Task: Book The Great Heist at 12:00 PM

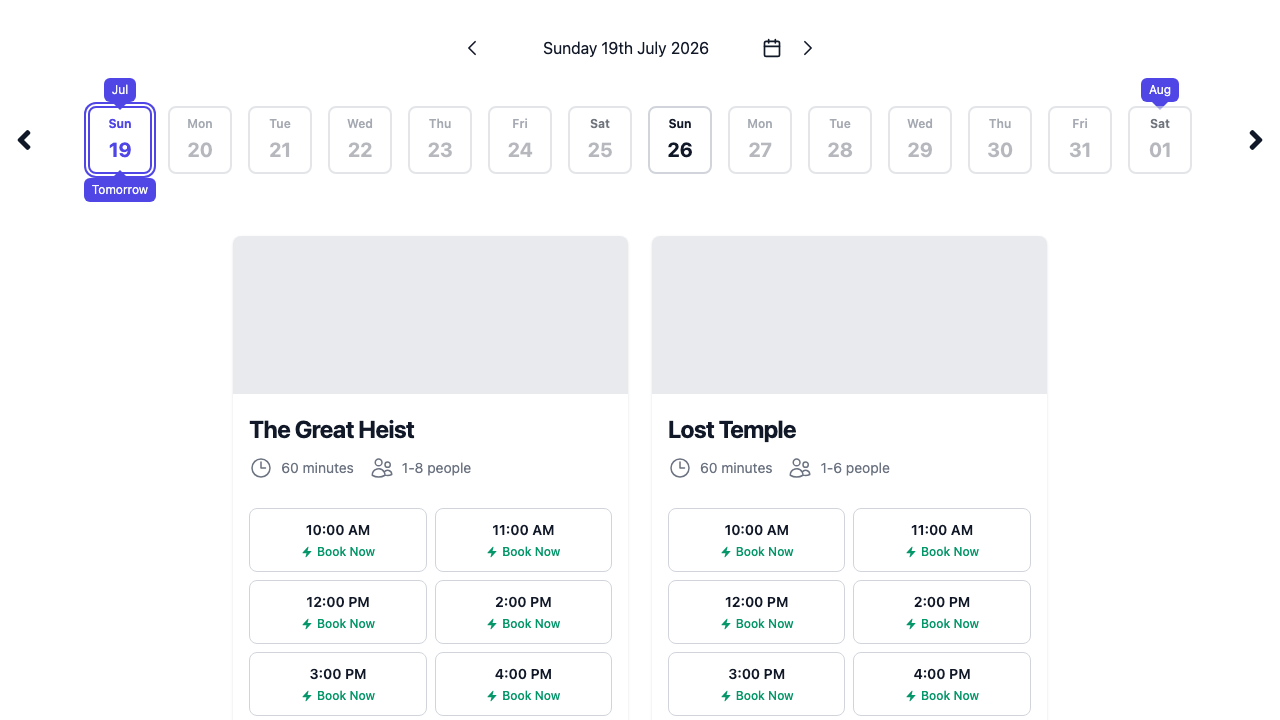Action: tap(338, 612)
